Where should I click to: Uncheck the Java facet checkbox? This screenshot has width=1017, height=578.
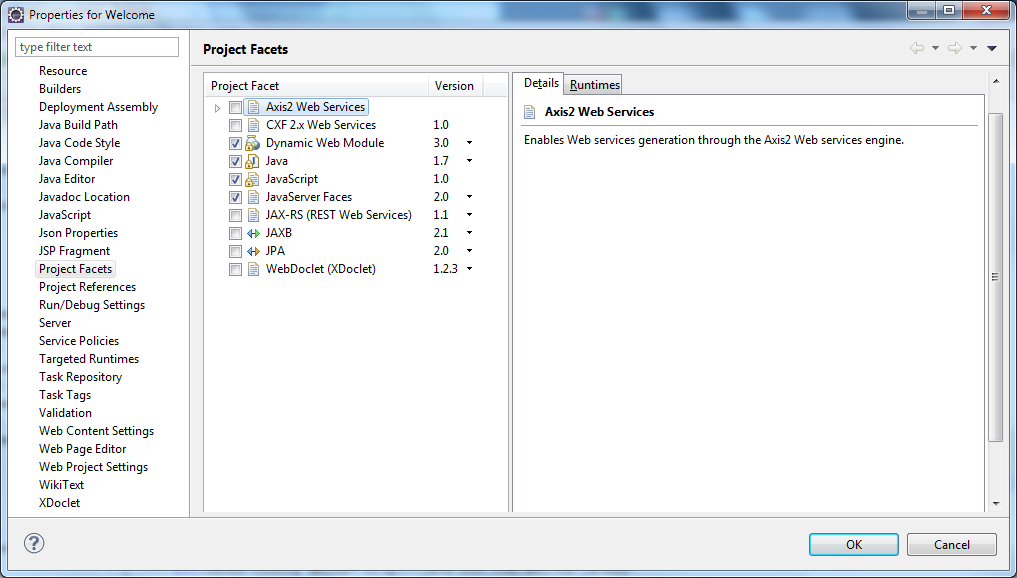point(235,162)
